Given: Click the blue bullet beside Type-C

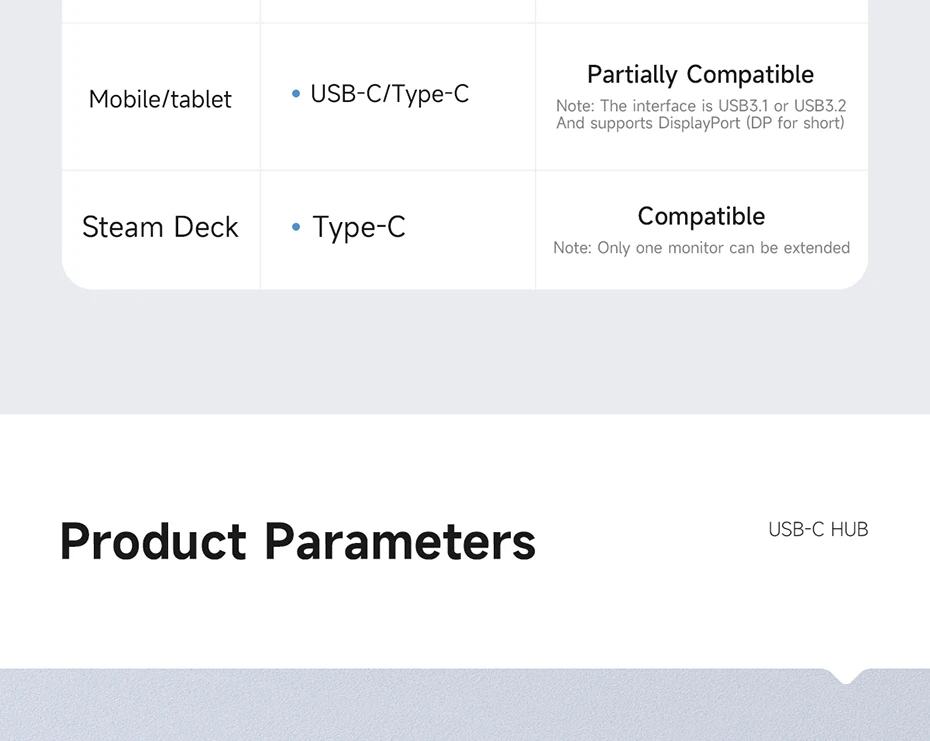Looking at the screenshot, I should [296, 227].
